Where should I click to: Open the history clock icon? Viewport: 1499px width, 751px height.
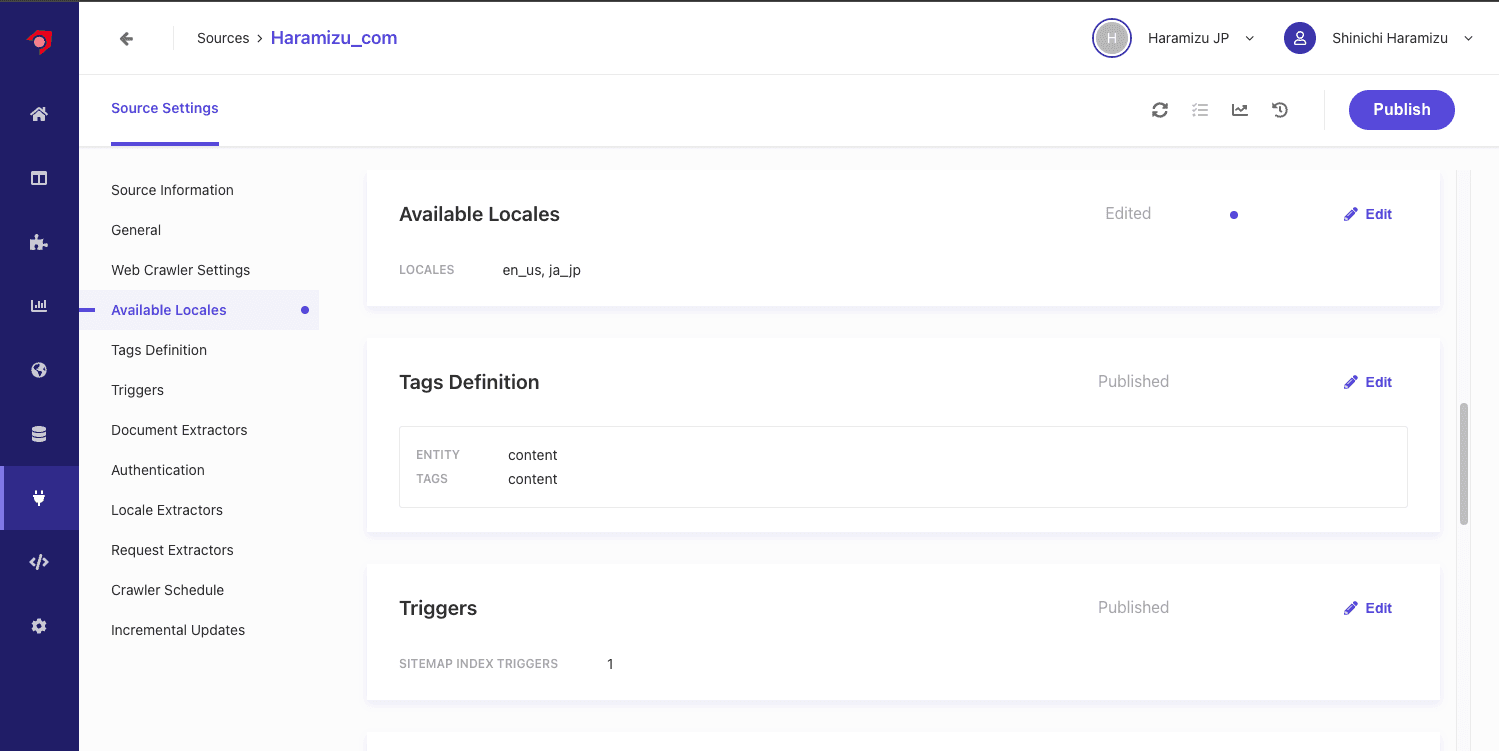[x=1280, y=110]
